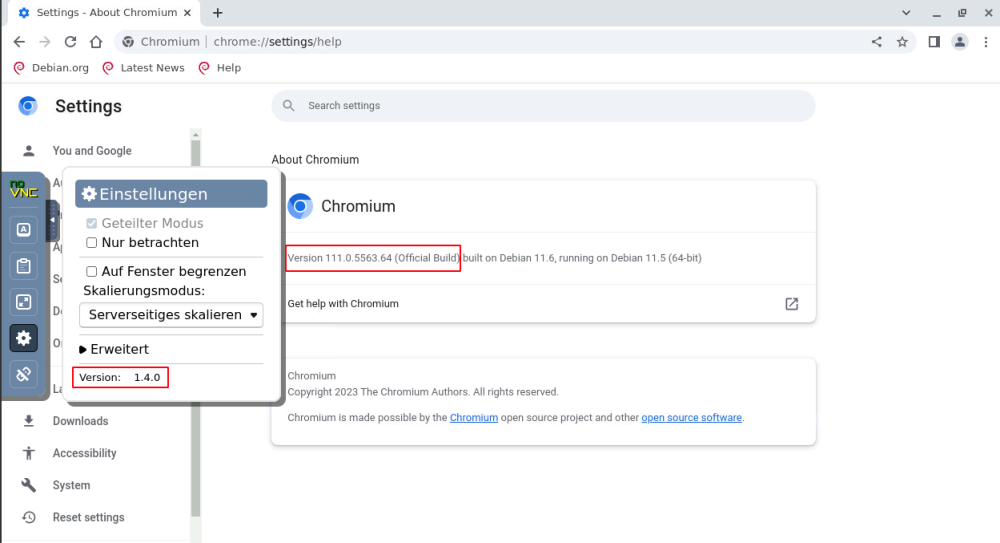The height and width of the screenshot is (543, 1000).
Task: Click the address bar URL
Action: point(277,41)
